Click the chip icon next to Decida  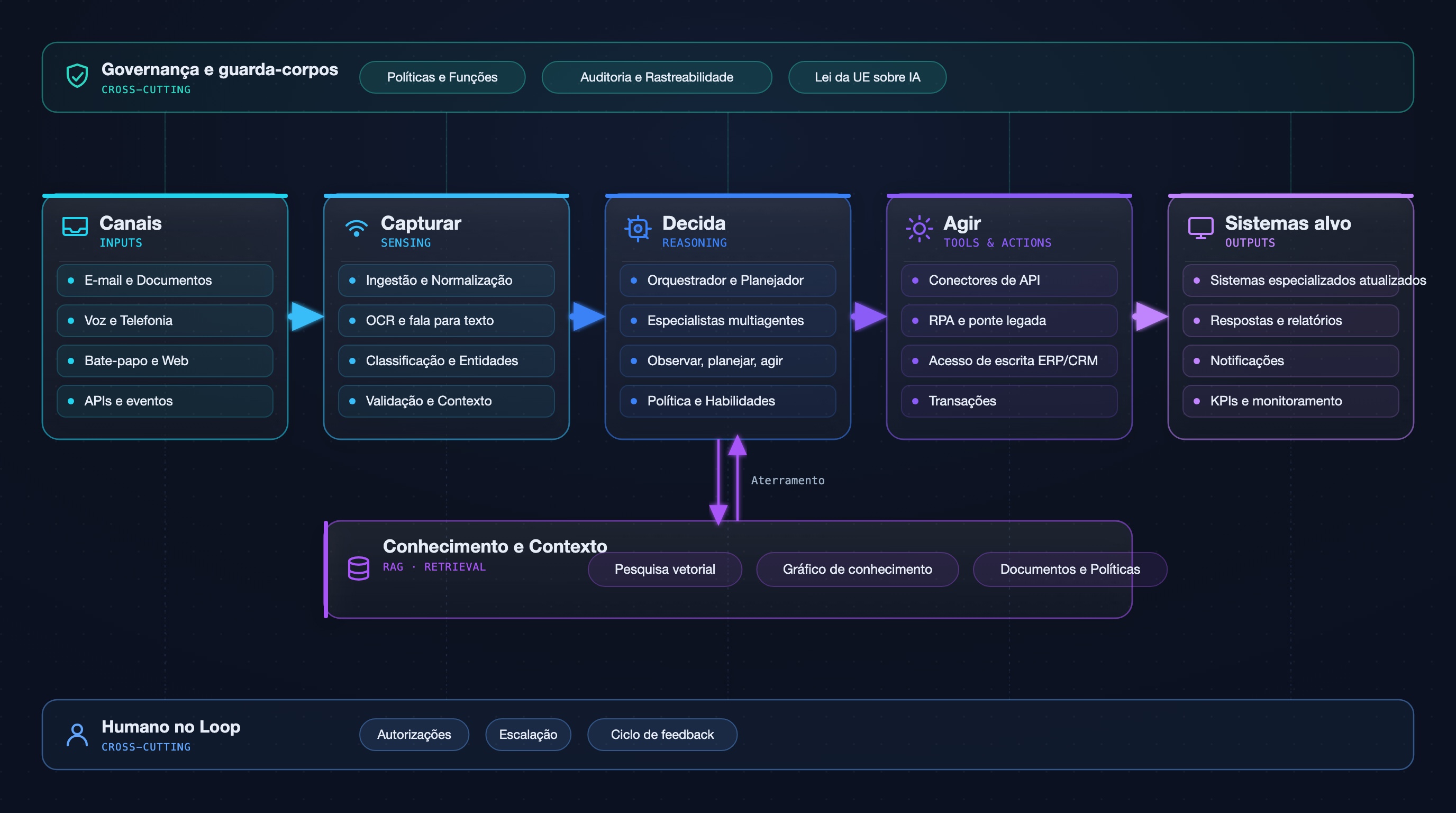(x=638, y=229)
